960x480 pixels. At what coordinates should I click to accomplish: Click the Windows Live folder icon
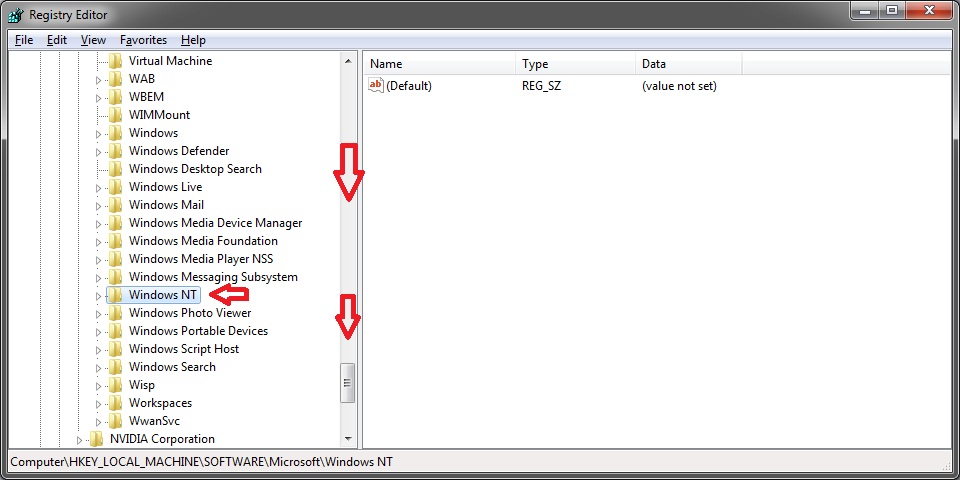point(115,187)
